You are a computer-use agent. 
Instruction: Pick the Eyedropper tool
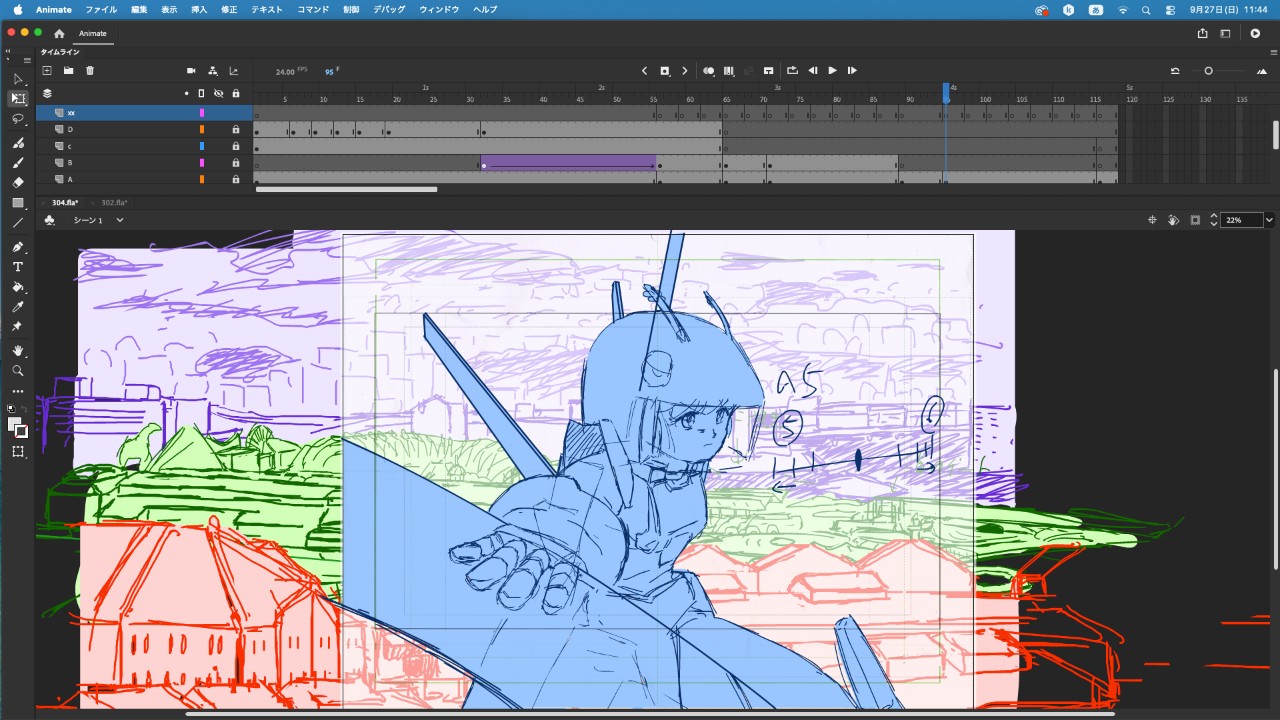(x=18, y=307)
